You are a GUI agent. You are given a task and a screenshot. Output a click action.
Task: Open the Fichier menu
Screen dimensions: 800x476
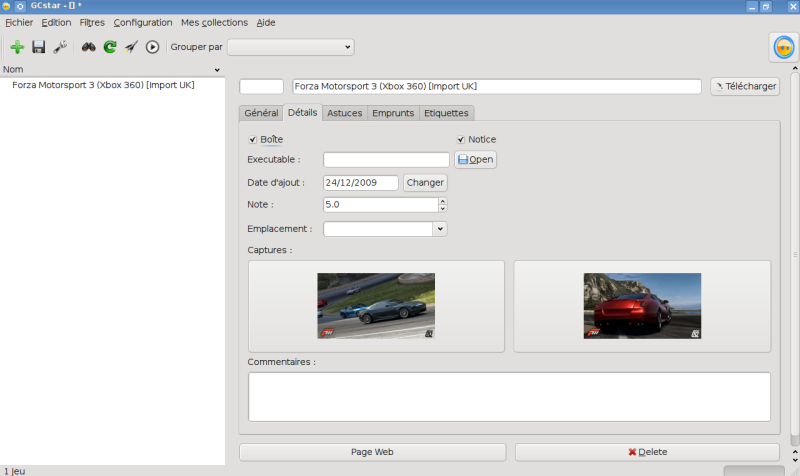(19, 22)
